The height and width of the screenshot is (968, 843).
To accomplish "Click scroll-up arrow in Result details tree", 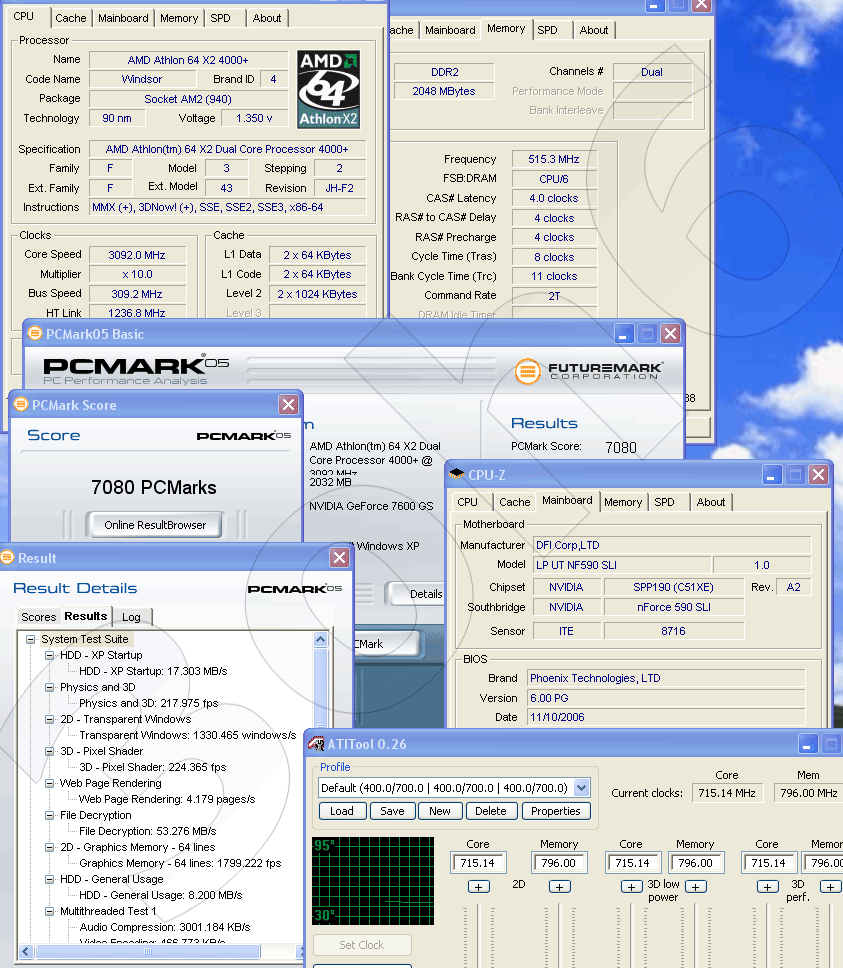I will click(x=320, y=640).
